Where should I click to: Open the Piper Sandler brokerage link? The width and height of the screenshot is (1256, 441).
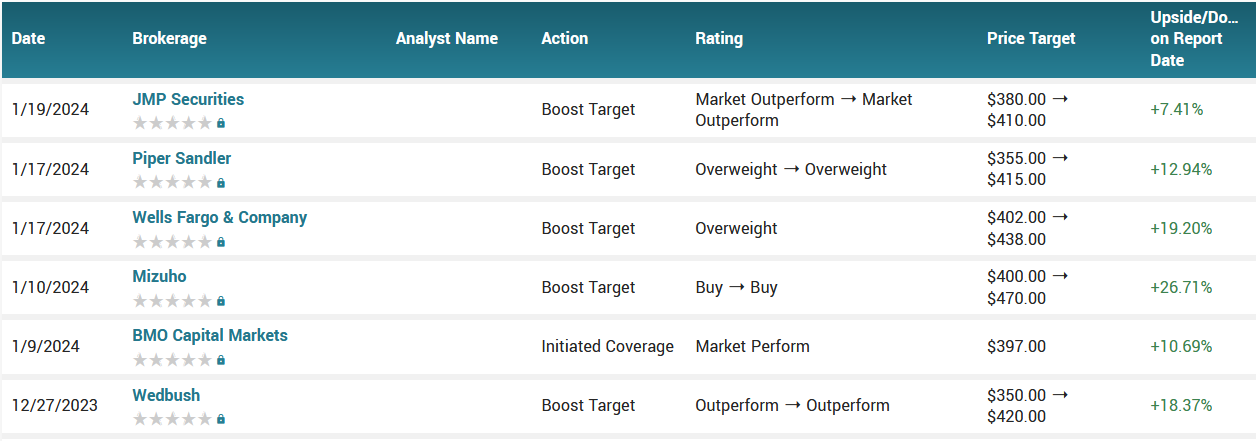click(181, 158)
